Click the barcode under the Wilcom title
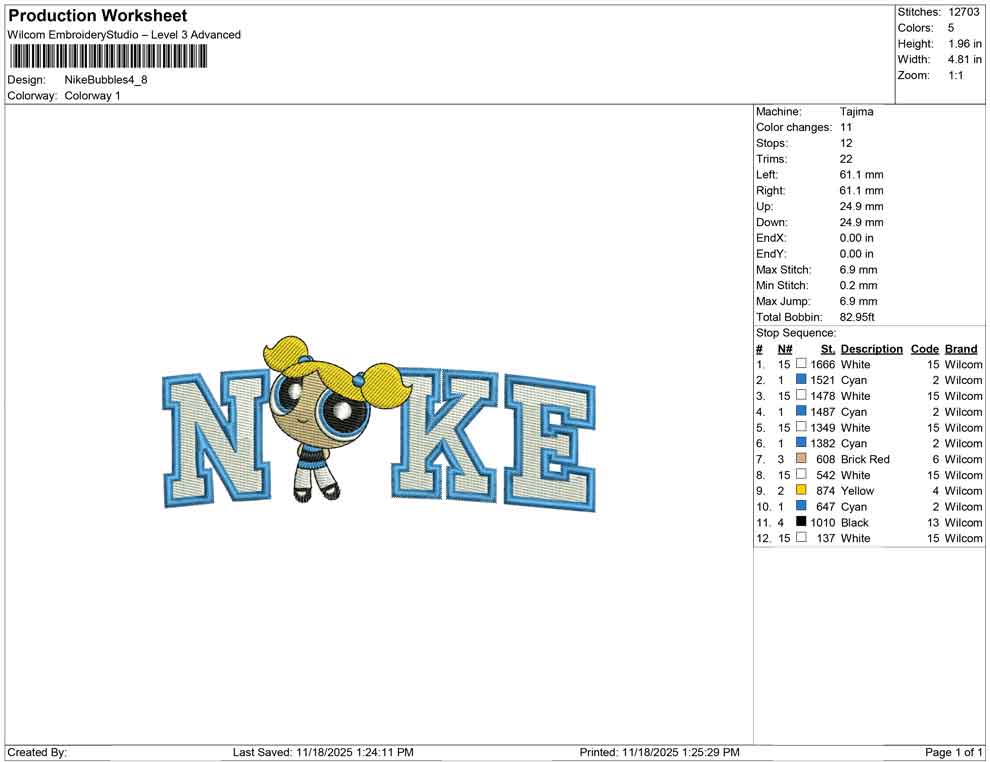Image resolution: width=990 pixels, height=762 pixels. (x=107, y=57)
